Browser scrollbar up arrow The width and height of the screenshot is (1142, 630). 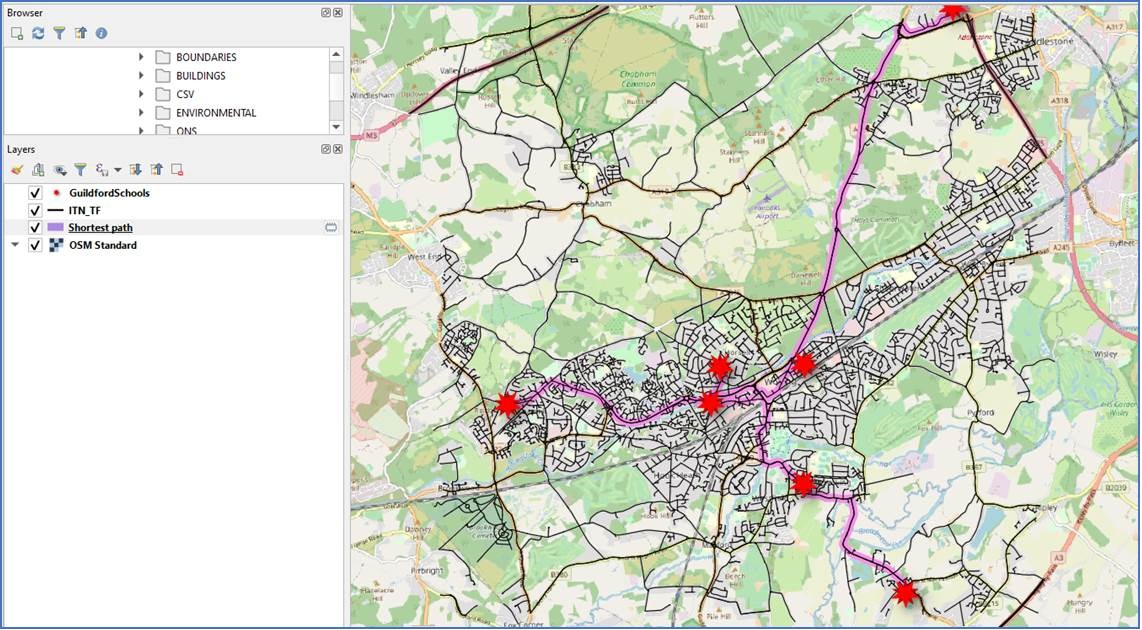coord(336,54)
